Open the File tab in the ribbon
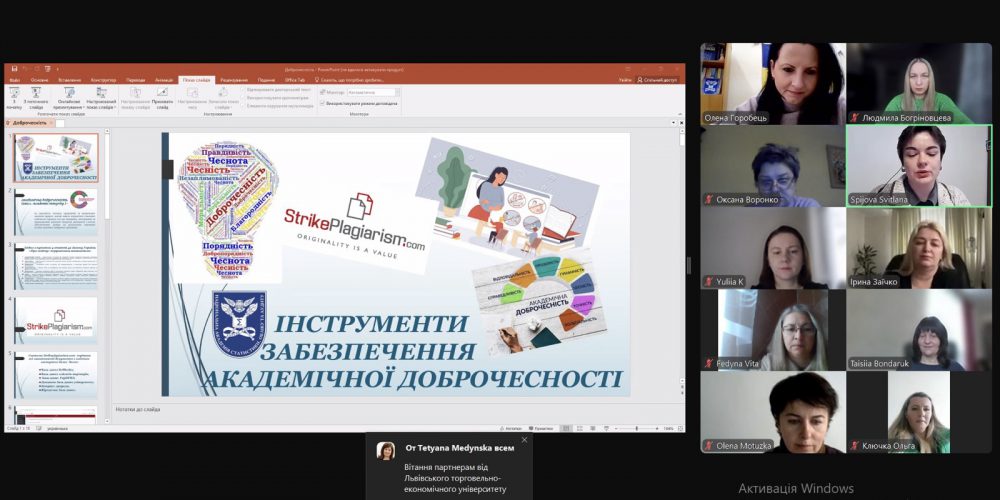The height and width of the screenshot is (500, 1000). click(14, 79)
